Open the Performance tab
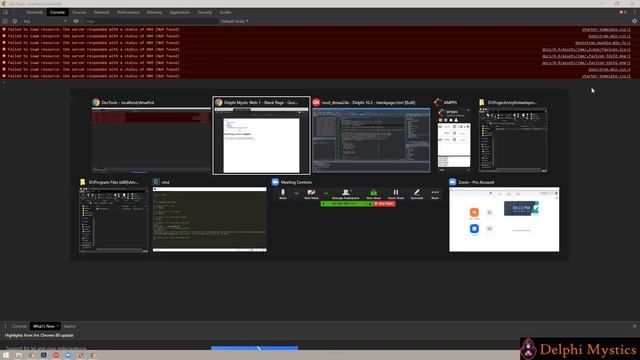This screenshot has width=640, height=360. coord(128,12)
